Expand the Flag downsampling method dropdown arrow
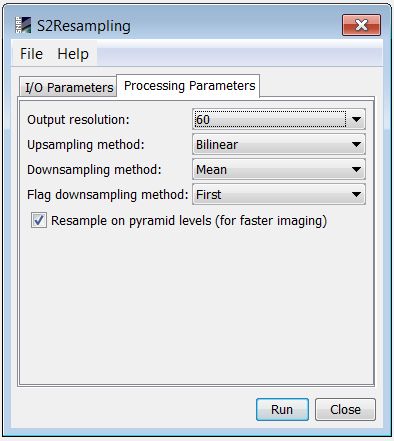 (356, 194)
